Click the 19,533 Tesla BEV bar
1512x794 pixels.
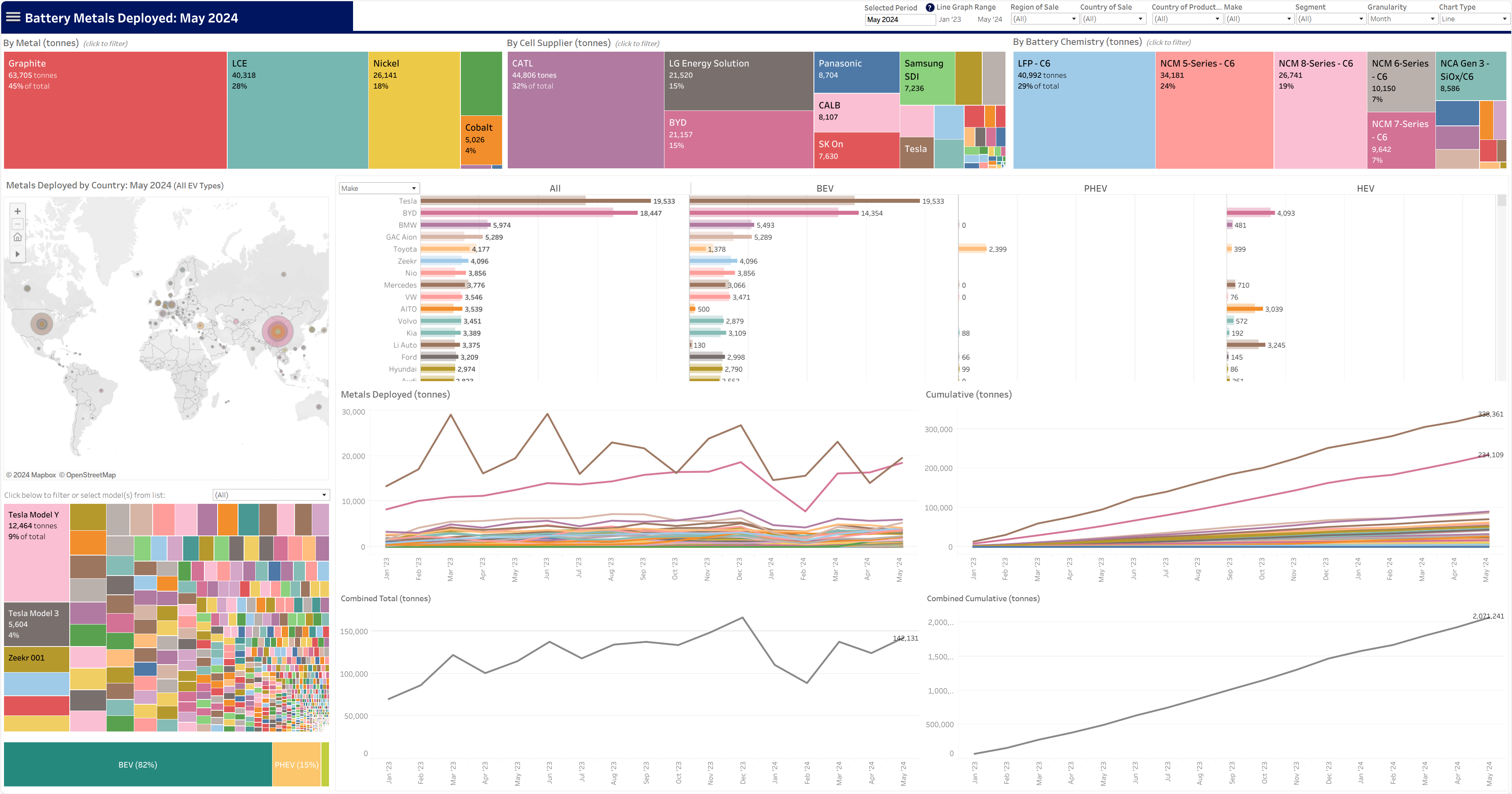(804, 201)
